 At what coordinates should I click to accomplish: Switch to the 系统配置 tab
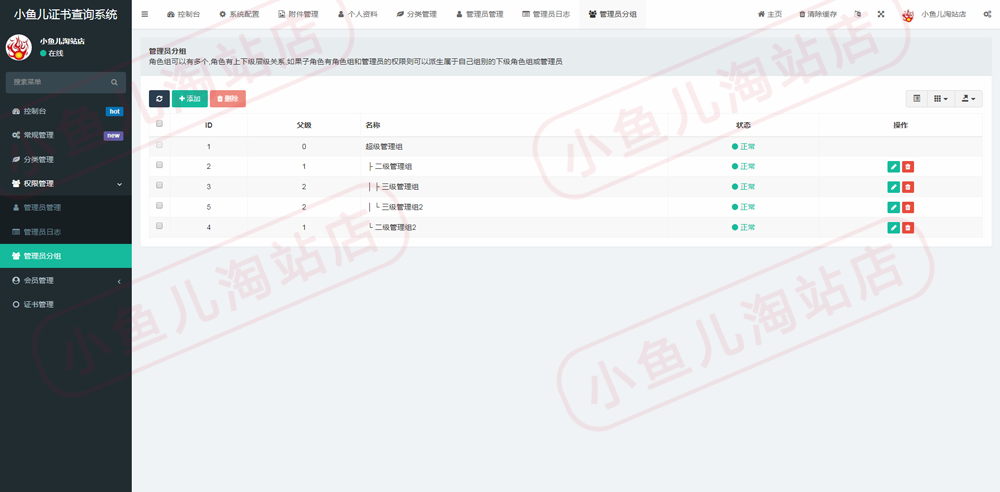(x=239, y=14)
